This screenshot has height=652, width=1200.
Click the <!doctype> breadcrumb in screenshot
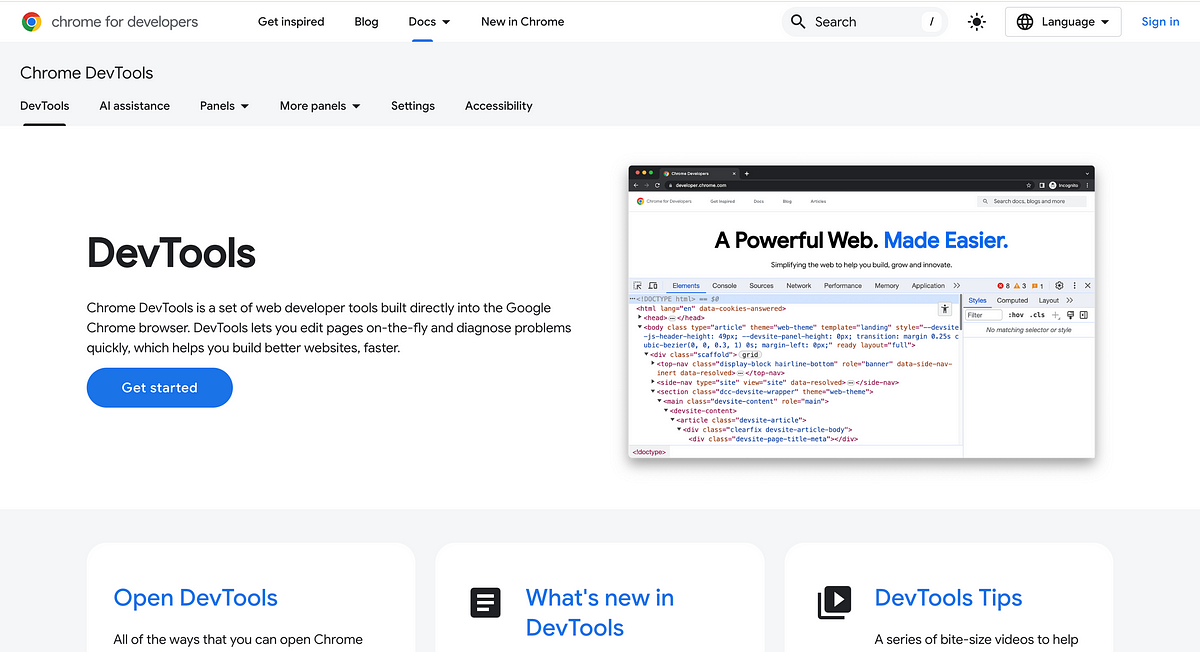649,452
